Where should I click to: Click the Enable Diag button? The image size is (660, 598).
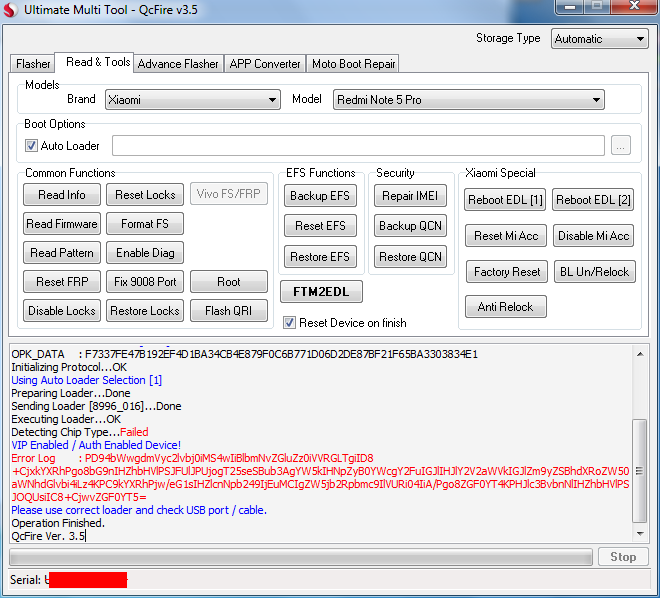pos(145,252)
